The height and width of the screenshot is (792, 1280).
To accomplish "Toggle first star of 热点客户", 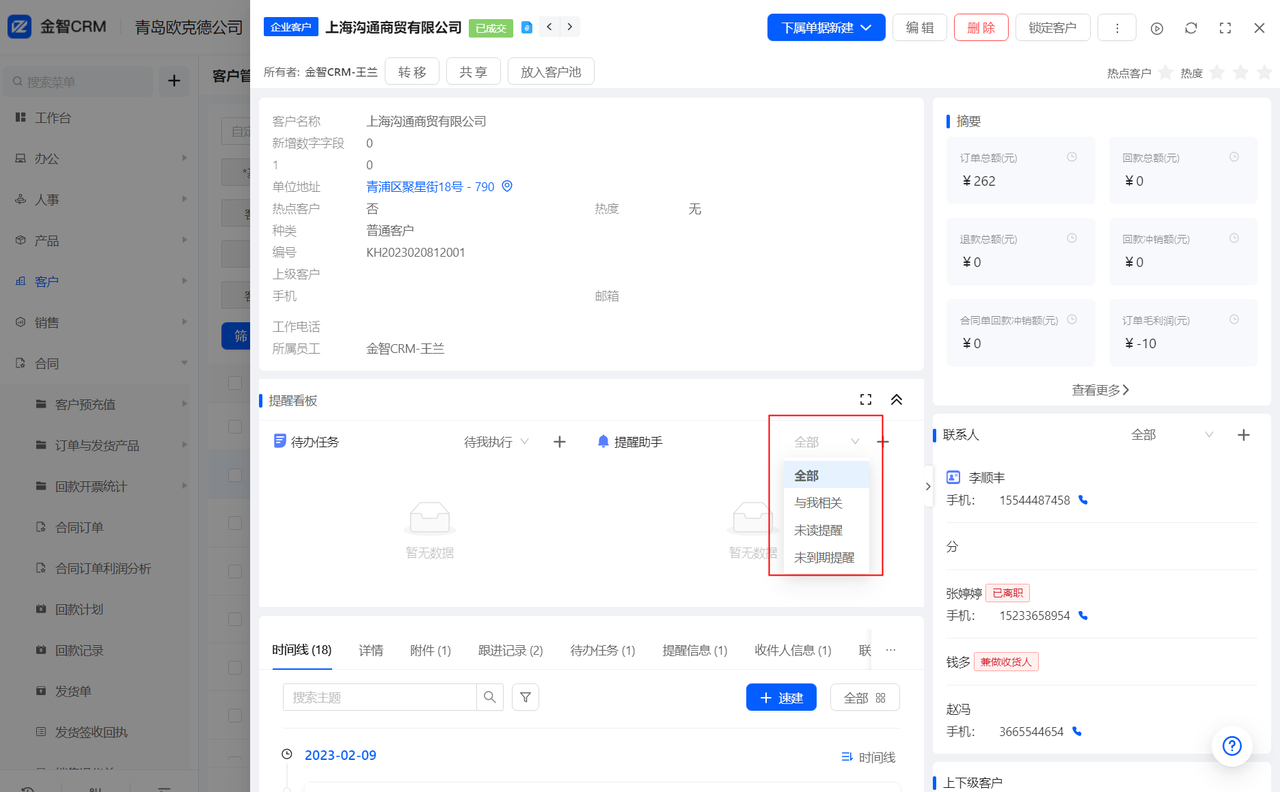I will pyautogui.click(x=1165, y=72).
